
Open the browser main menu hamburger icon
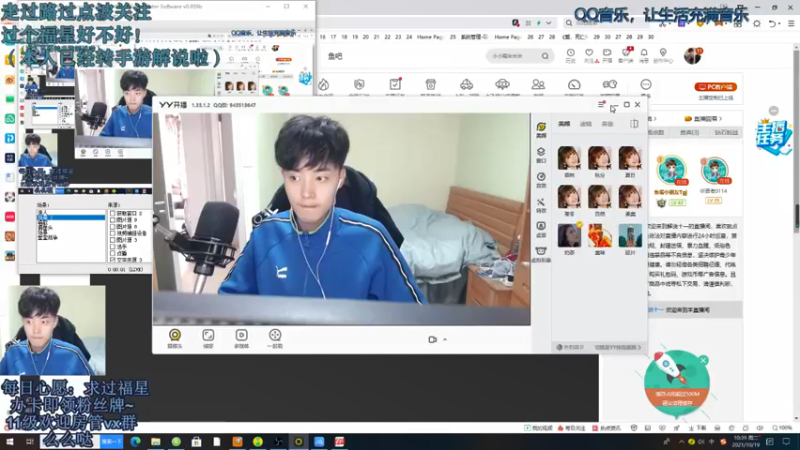(791, 23)
